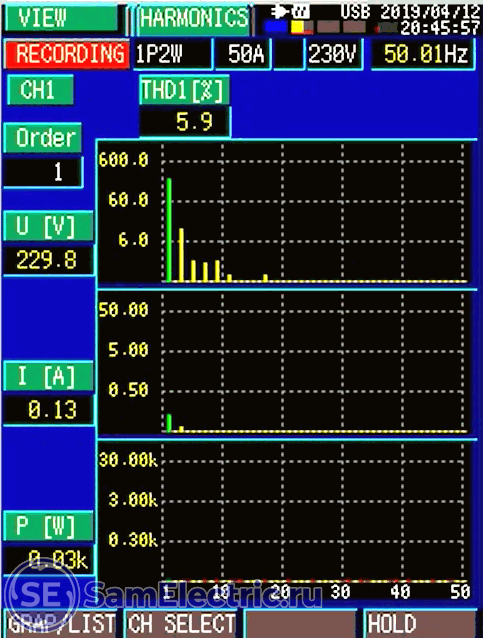
Task: Click the Order value field showing 1
Action: tap(43, 172)
